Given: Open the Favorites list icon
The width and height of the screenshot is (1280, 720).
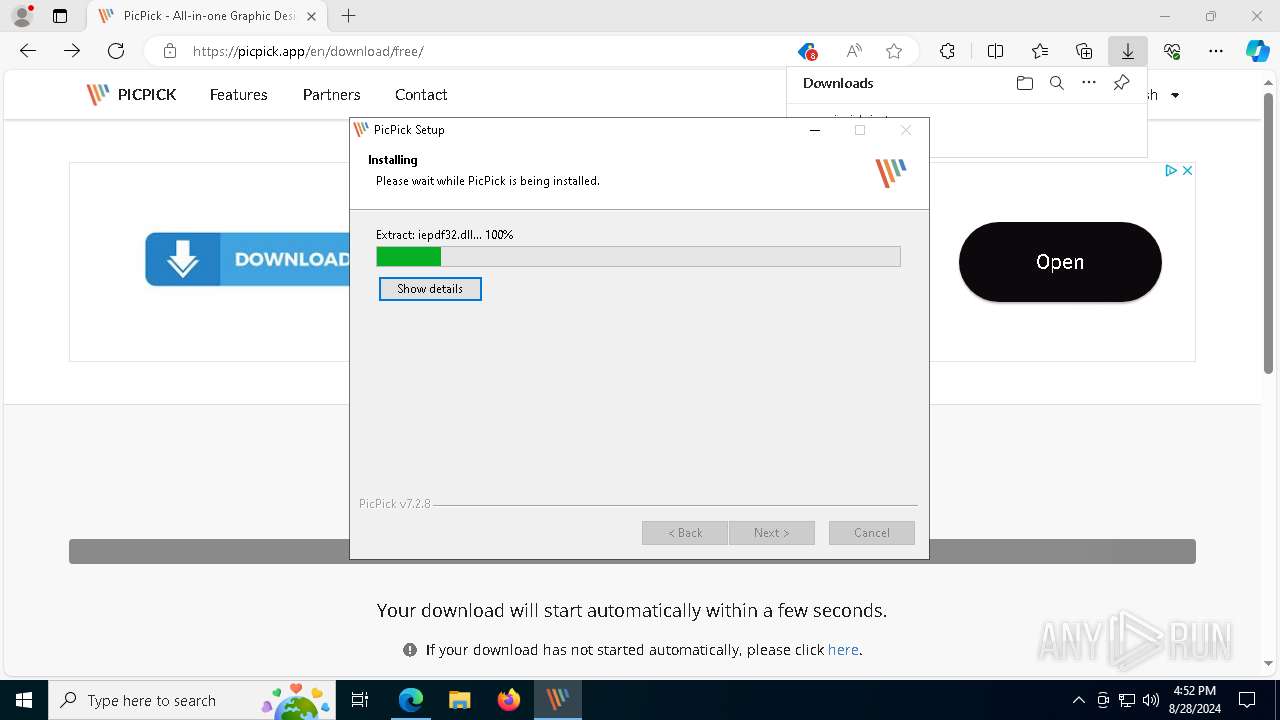Looking at the screenshot, I should click(x=1040, y=51).
